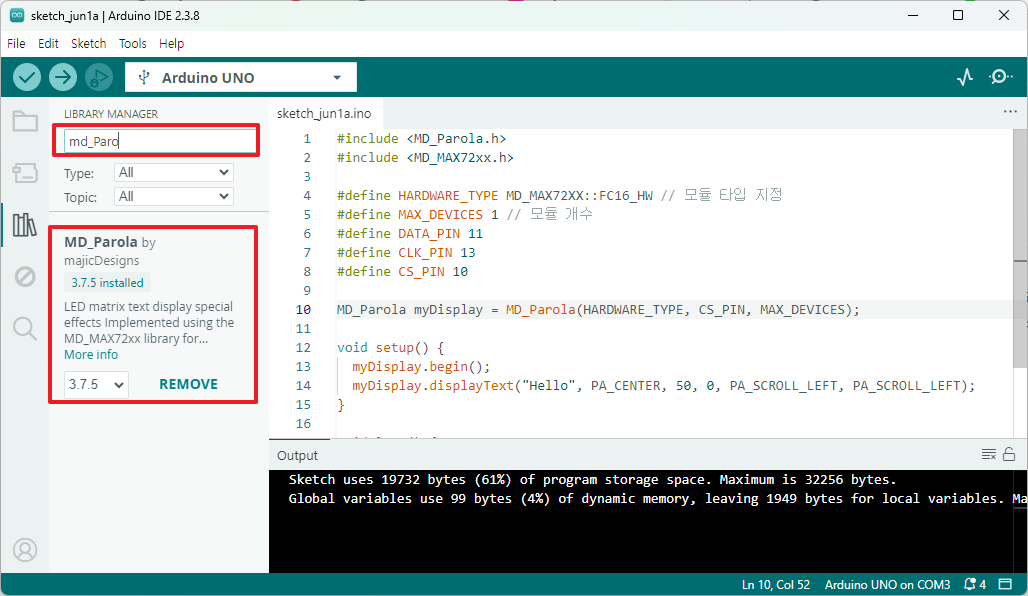Image resolution: width=1028 pixels, height=596 pixels.
Task: Click the Arduino IDE app icon in title bar
Action: click(17, 15)
